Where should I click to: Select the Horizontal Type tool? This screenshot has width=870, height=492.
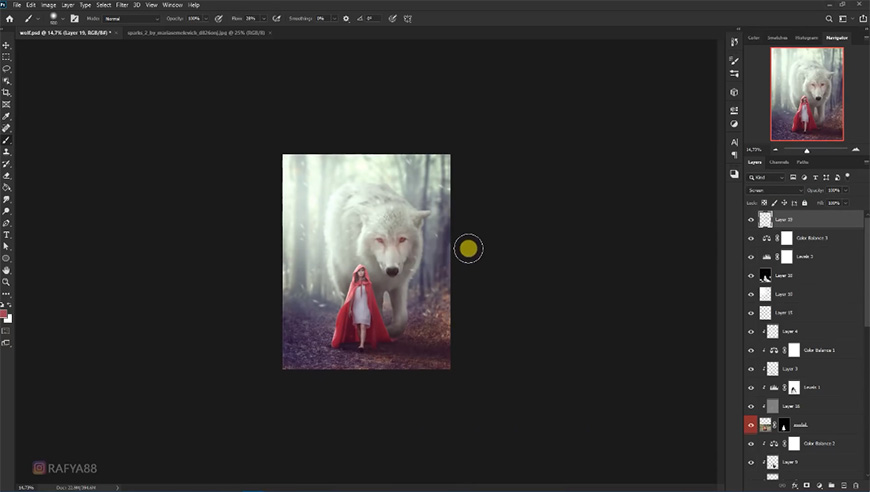coord(6,235)
